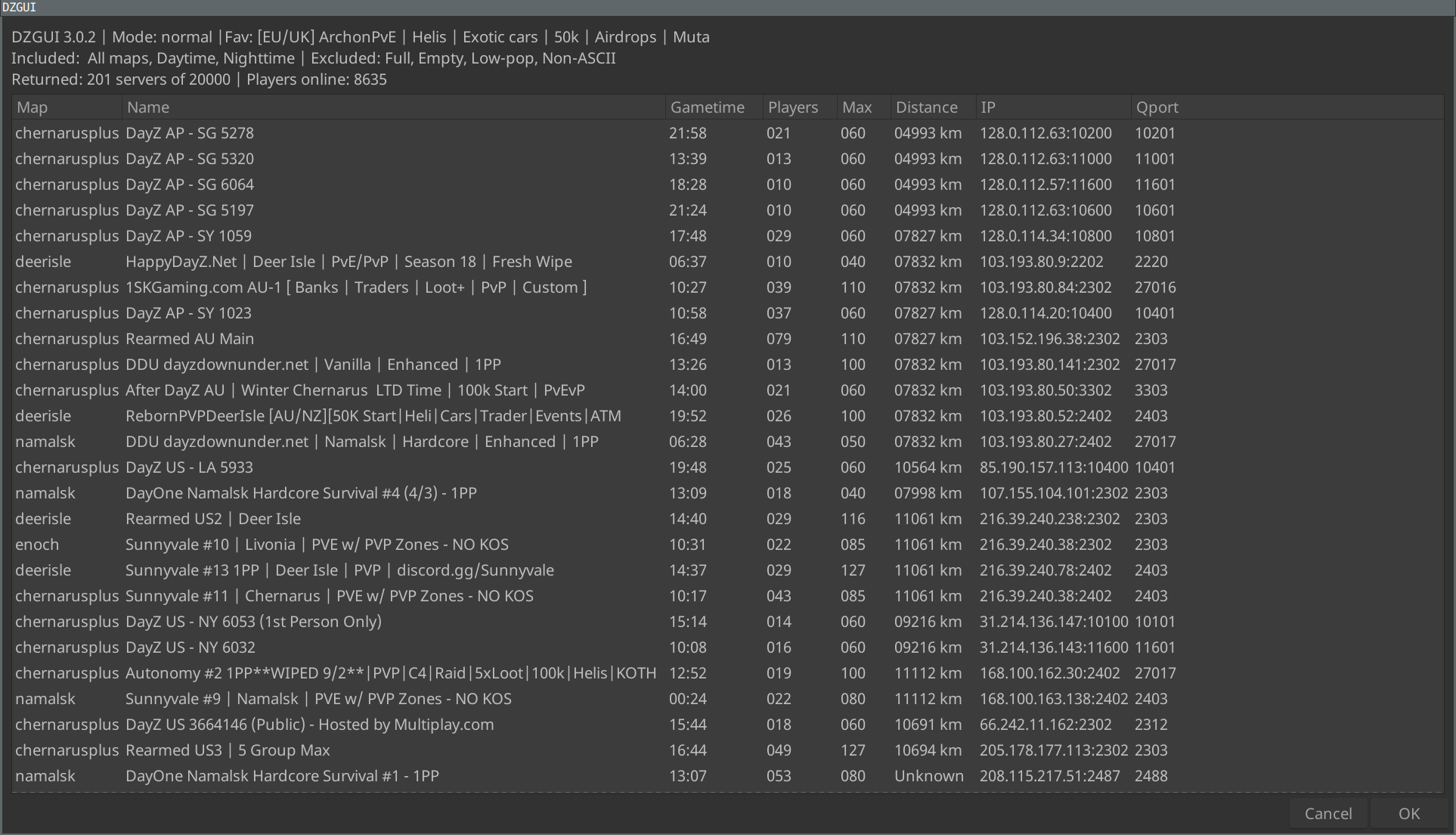
Task: Select server DayZ AP - SY 1059
Action: 727,236
